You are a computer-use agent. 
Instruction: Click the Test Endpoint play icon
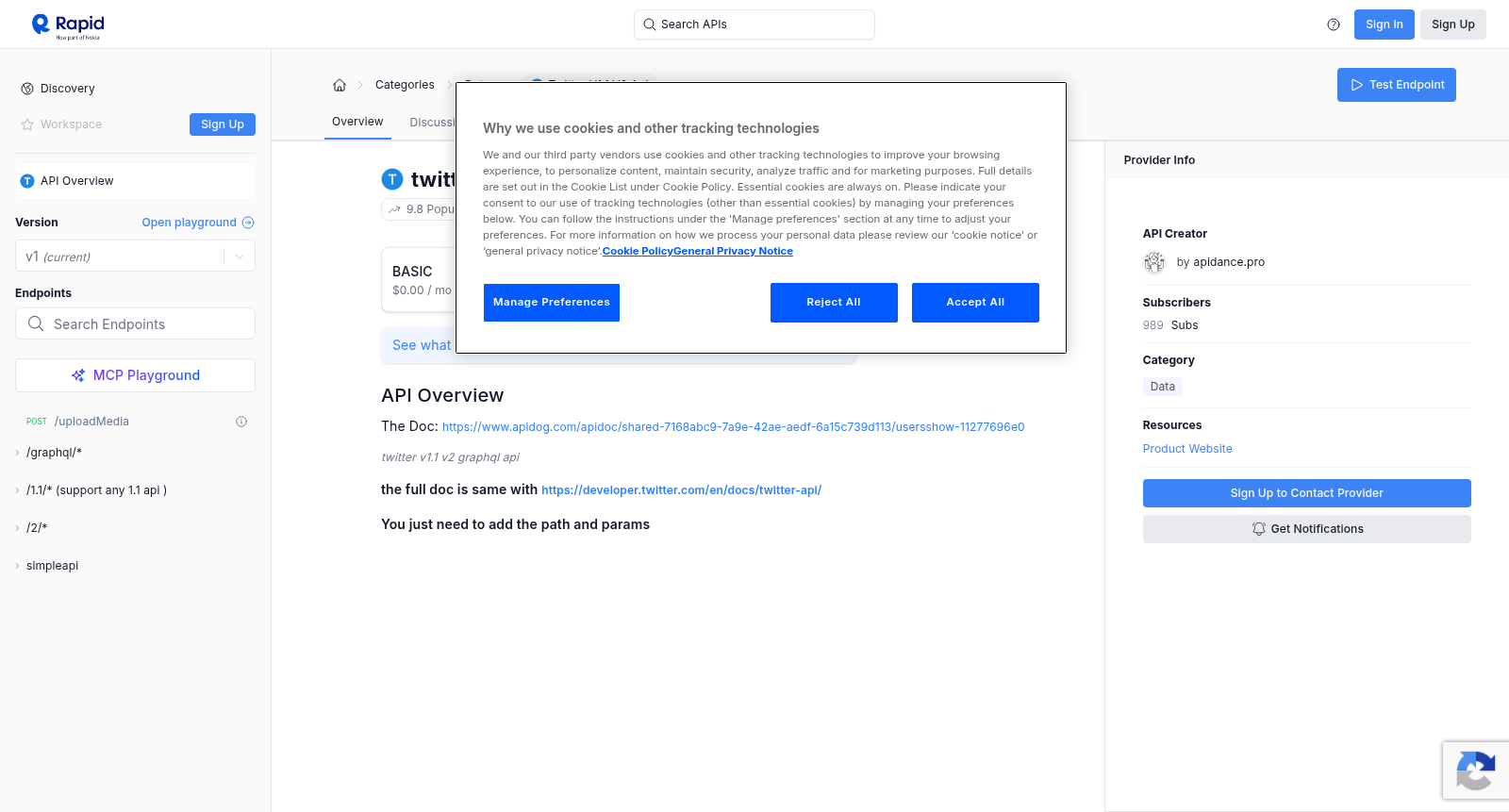(x=1357, y=85)
